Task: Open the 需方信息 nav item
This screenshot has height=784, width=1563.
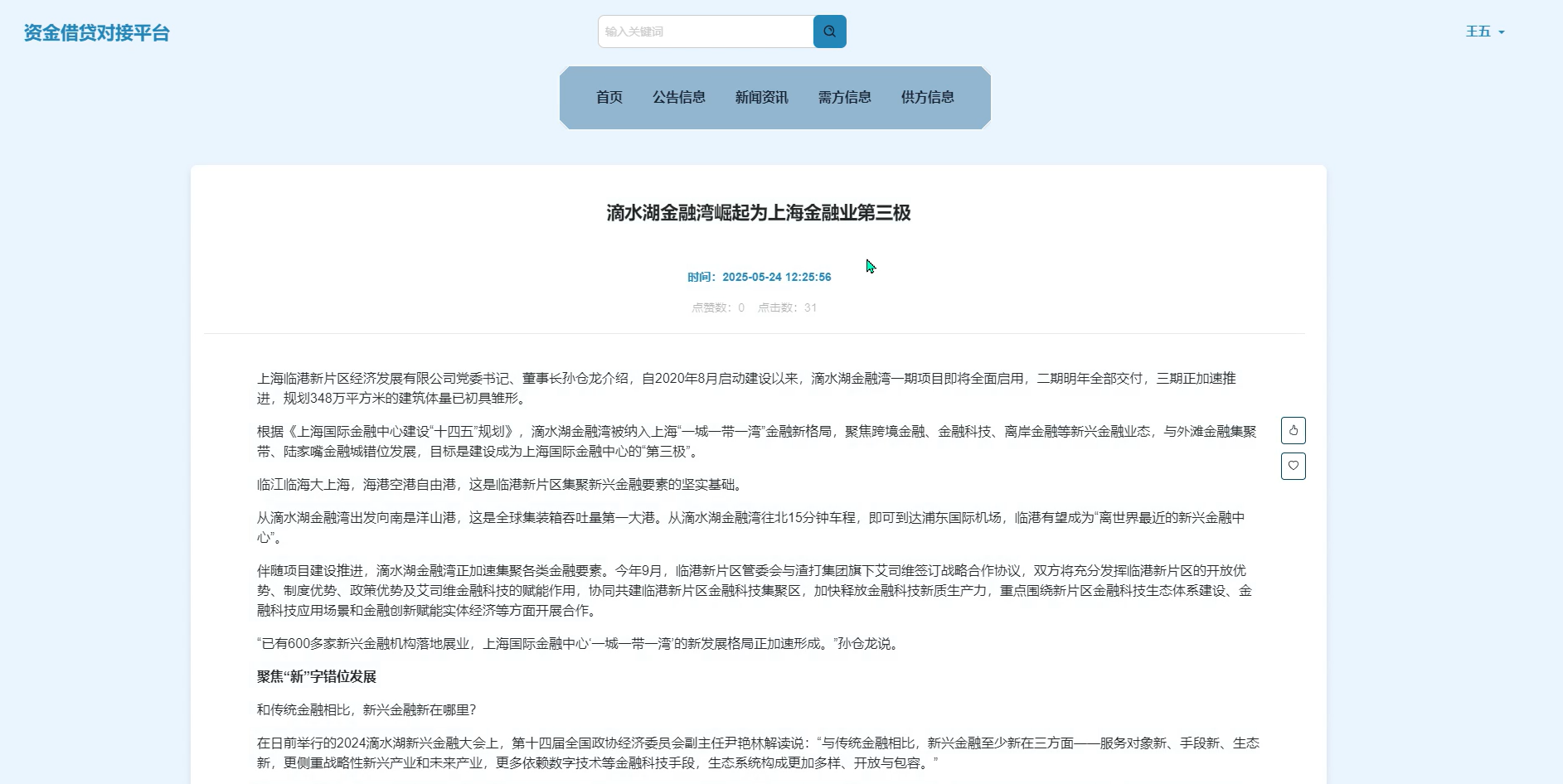Action: pos(845,97)
